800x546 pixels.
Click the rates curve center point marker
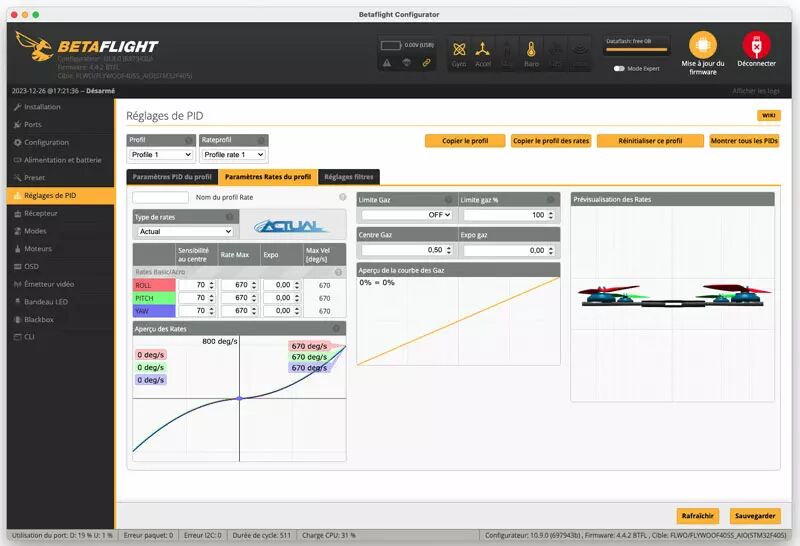(240, 398)
